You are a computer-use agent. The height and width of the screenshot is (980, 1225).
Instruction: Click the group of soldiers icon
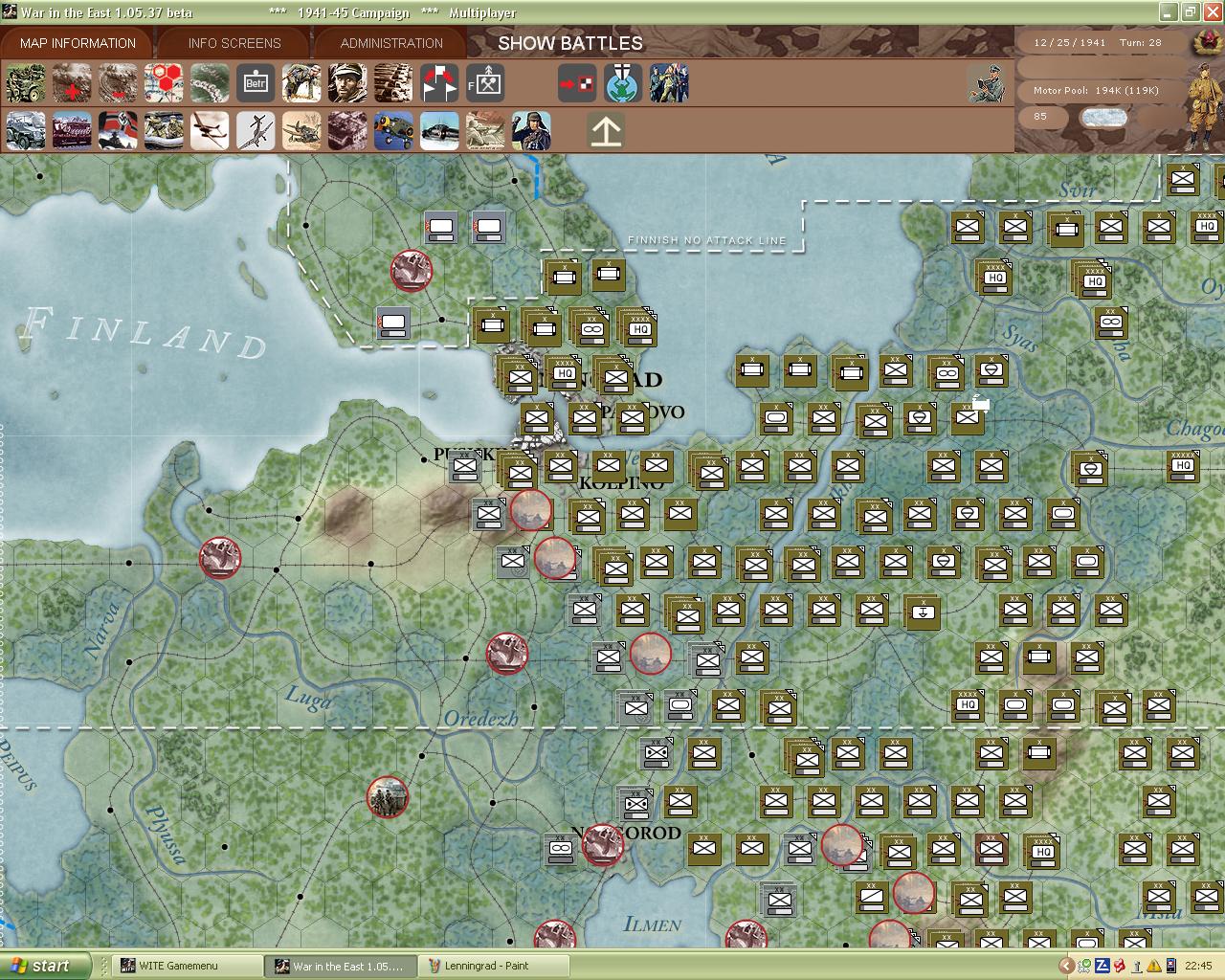tap(669, 84)
